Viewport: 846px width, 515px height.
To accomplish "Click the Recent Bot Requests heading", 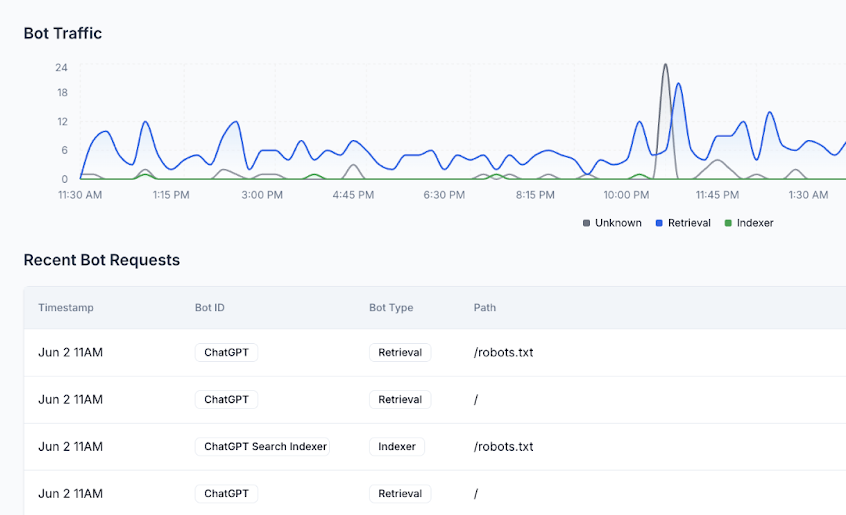I will click(102, 260).
